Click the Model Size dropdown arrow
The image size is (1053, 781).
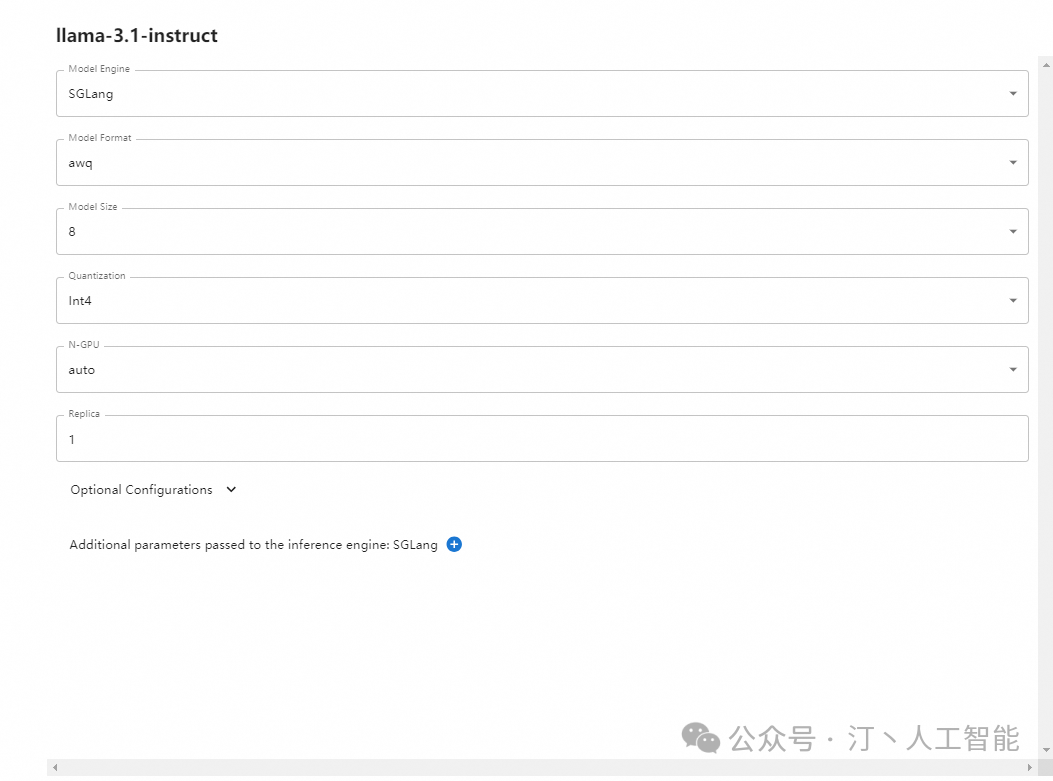(x=1013, y=232)
